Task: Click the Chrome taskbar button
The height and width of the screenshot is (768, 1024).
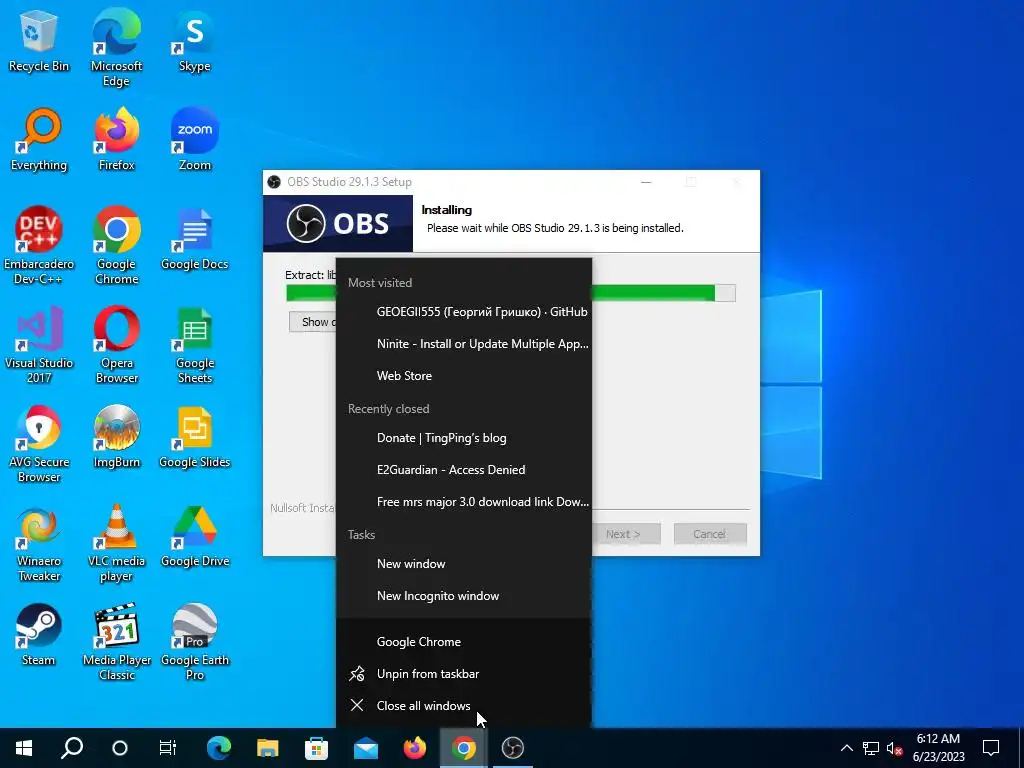Action: tap(464, 748)
